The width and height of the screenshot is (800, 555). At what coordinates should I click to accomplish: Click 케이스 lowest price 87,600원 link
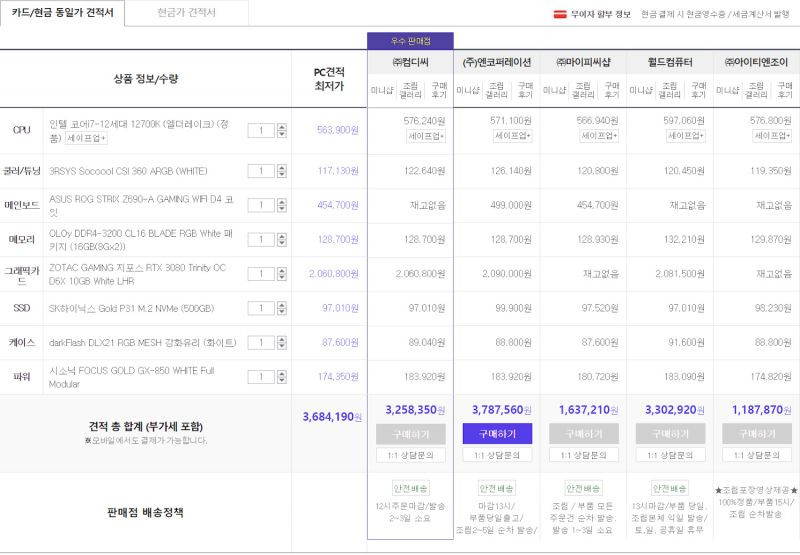coord(340,342)
